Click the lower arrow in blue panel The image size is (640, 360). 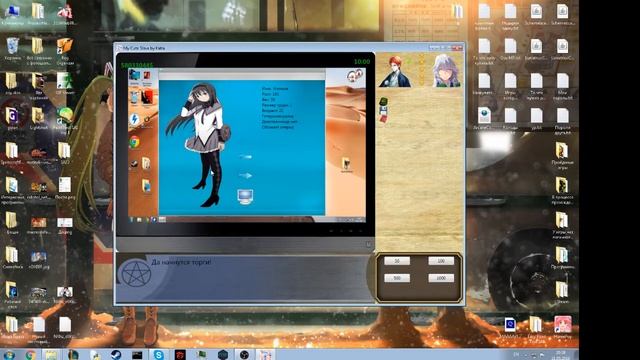tap(245, 176)
